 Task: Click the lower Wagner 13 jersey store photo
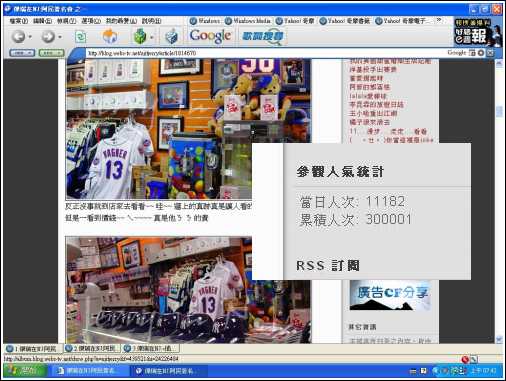[188, 290]
